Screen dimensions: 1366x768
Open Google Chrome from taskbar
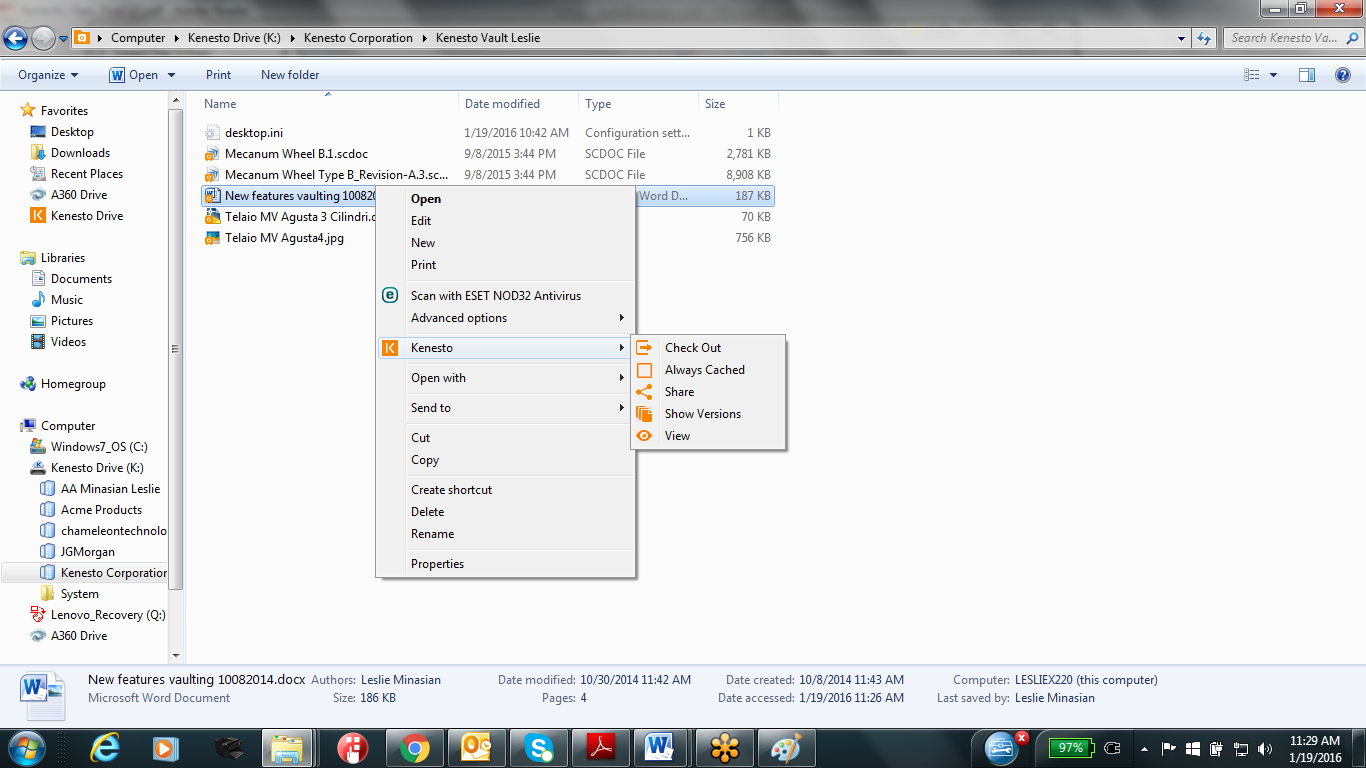[x=415, y=748]
